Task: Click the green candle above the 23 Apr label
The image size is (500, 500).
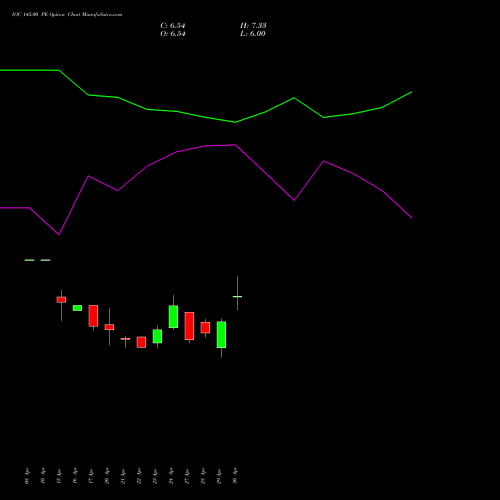Action: (157, 336)
